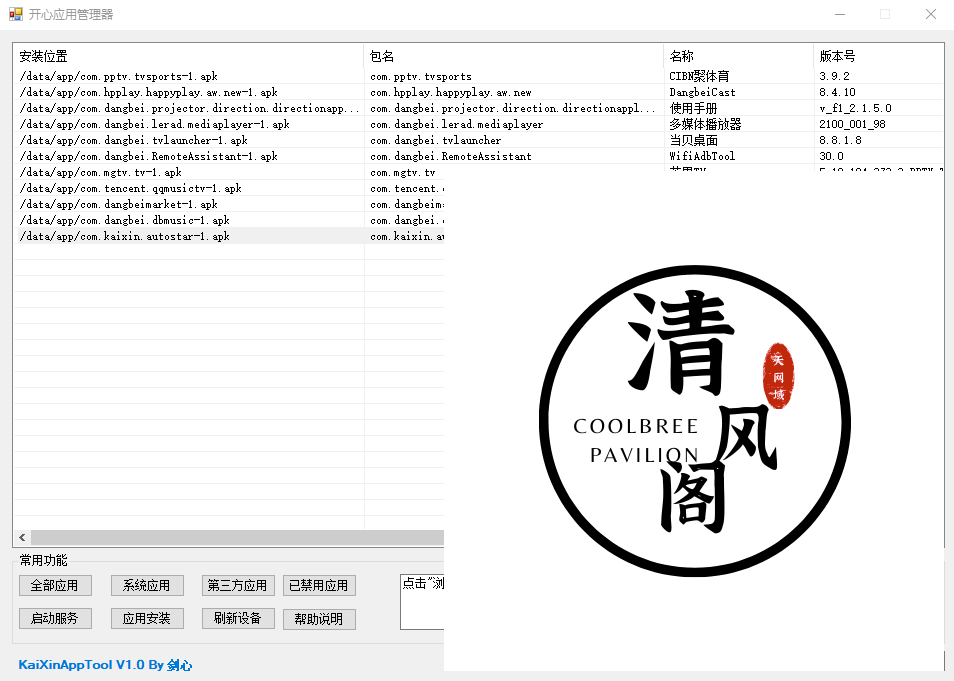Screen dimensions: 954x681
Task: Sort by 包名 column header
Action: [x=513, y=56]
